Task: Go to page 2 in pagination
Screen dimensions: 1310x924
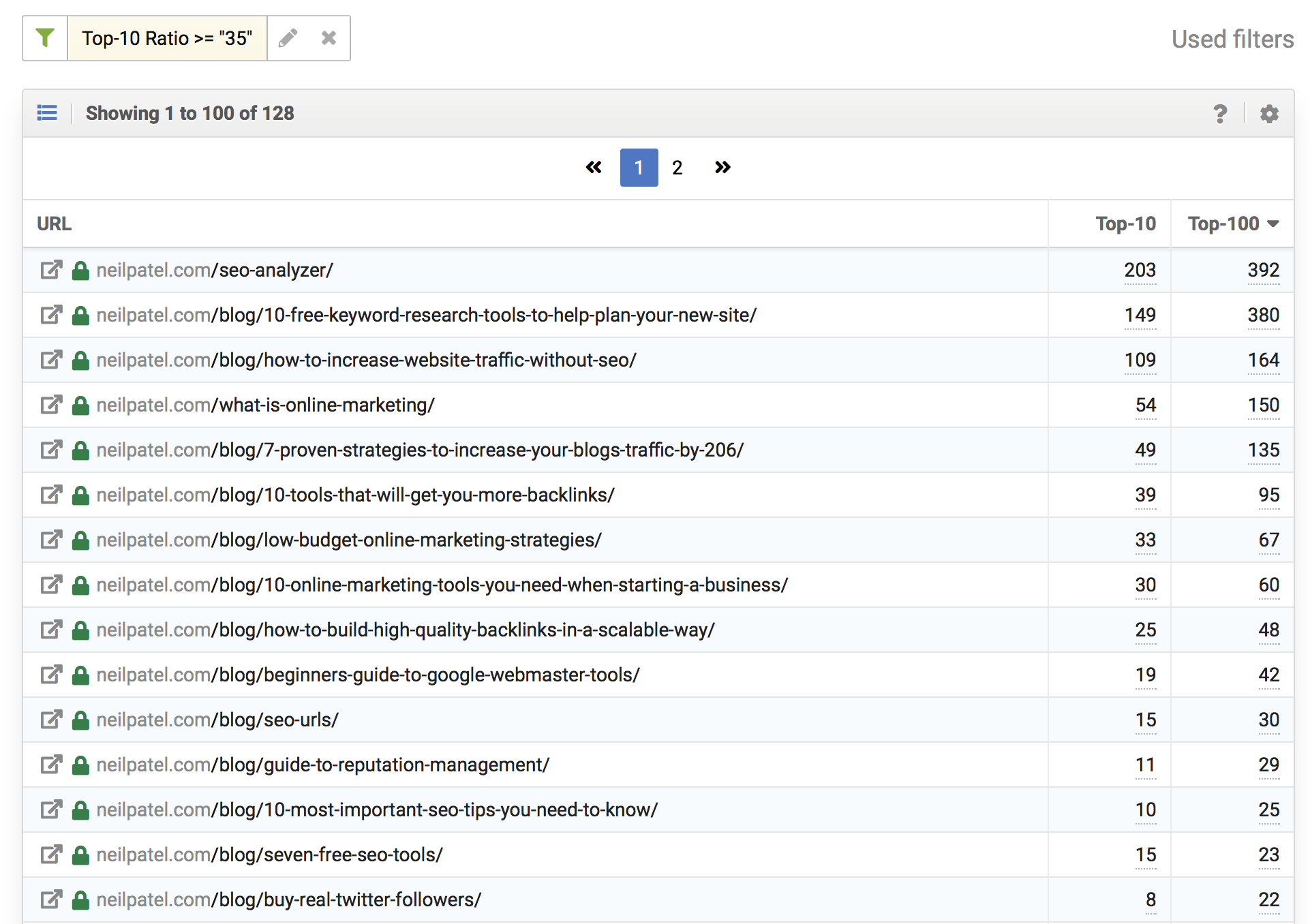Action: (677, 168)
